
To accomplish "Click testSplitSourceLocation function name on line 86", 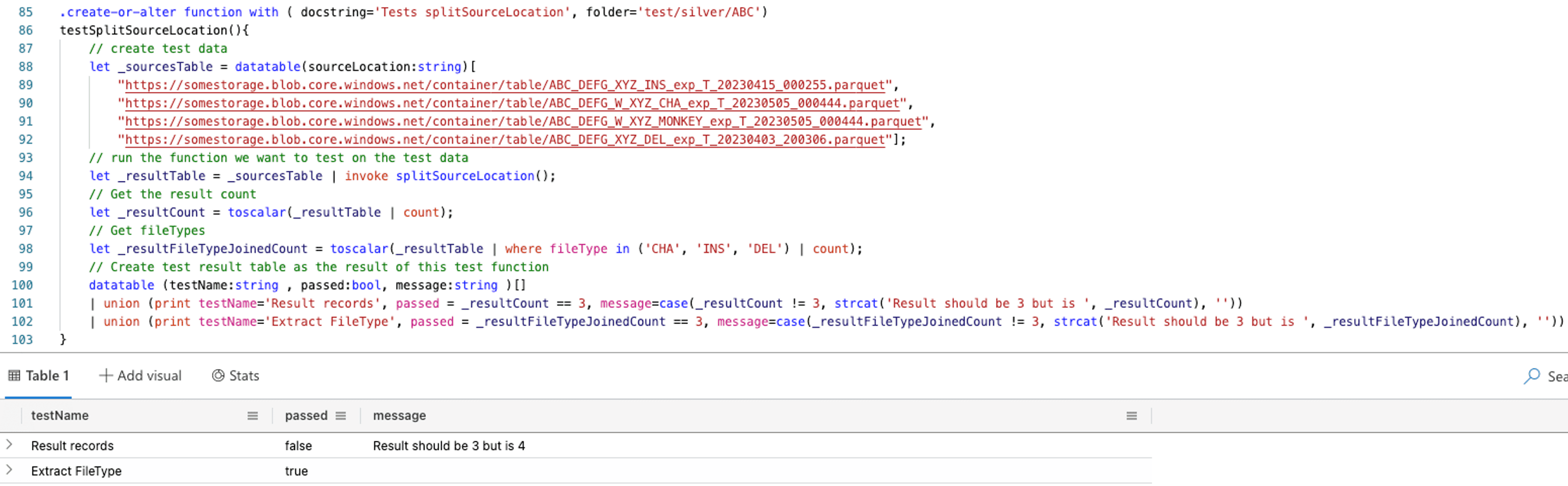I will point(143,30).
